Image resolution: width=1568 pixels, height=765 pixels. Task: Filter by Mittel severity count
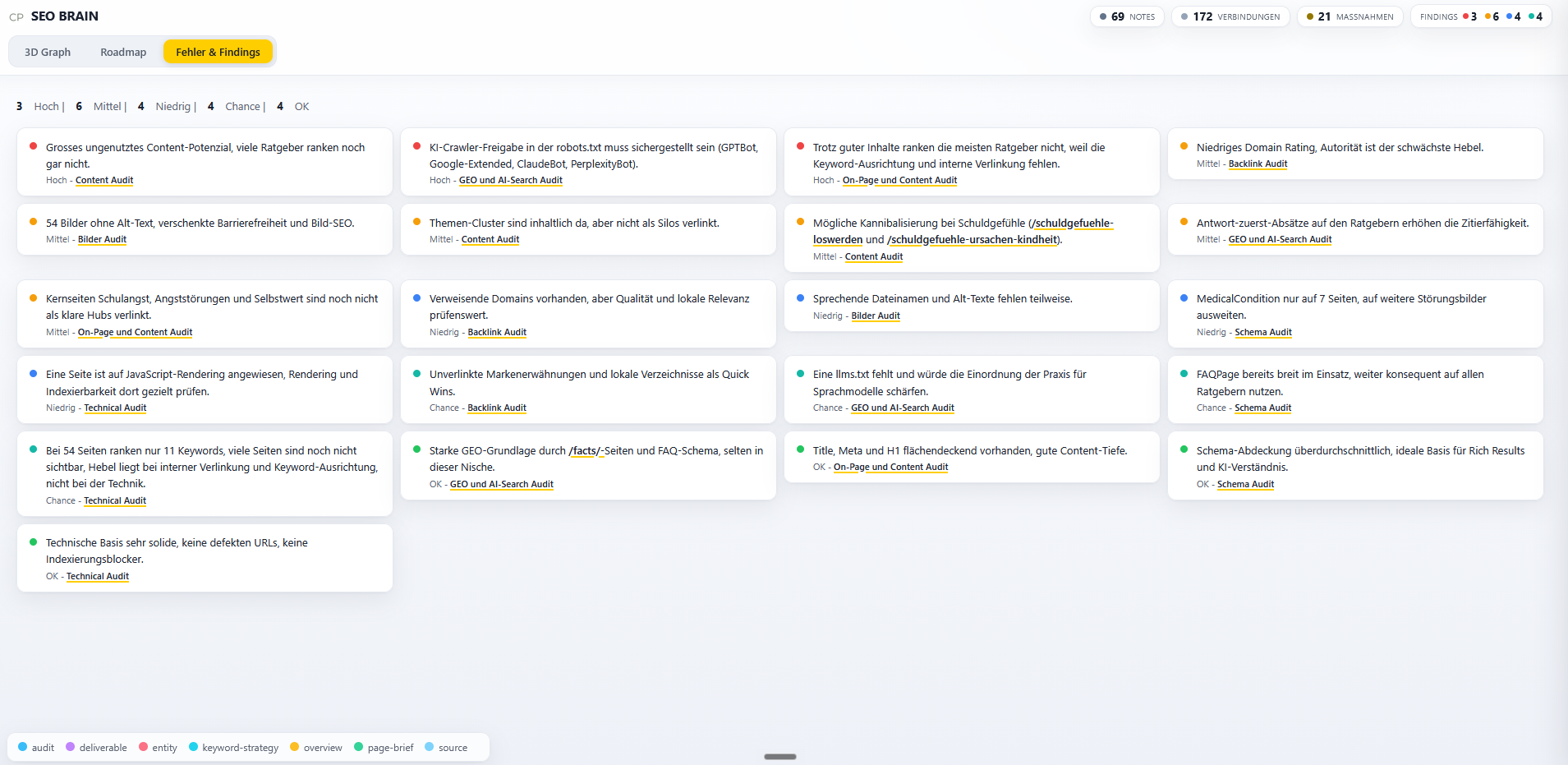pos(101,107)
